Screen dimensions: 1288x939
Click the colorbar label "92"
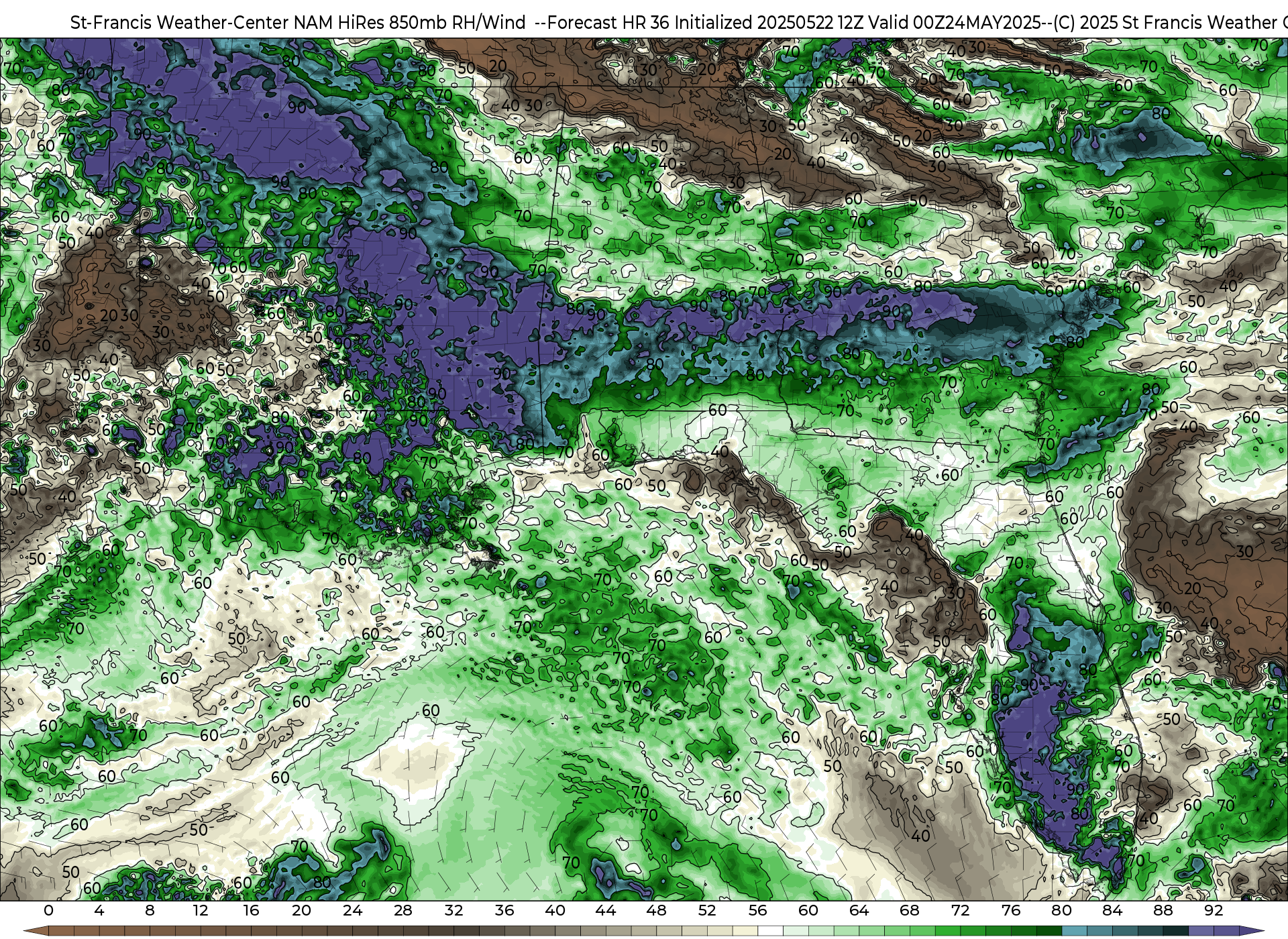(x=1214, y=910)
